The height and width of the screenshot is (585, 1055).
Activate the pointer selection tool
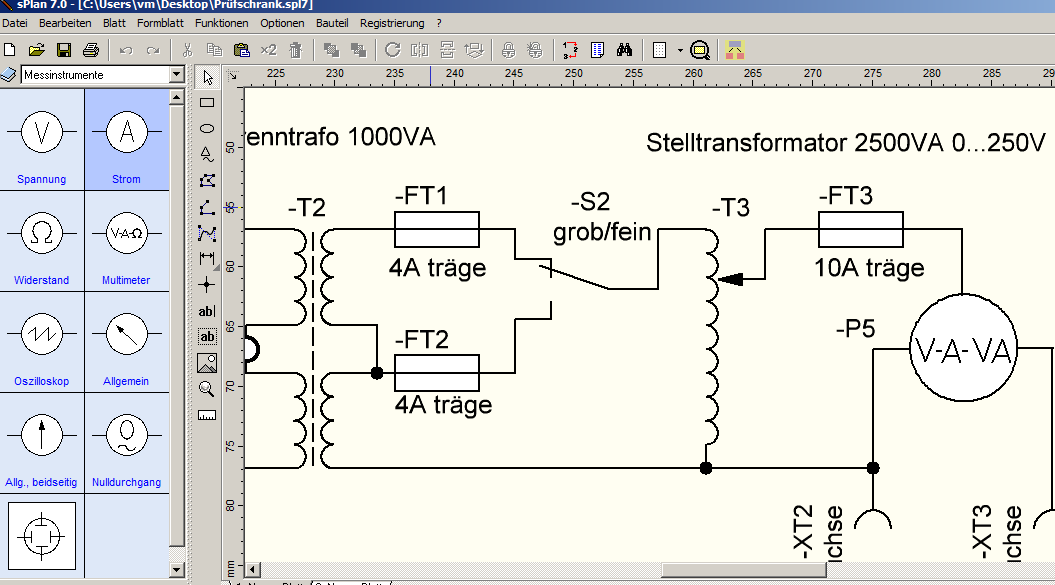pos(207,77)
